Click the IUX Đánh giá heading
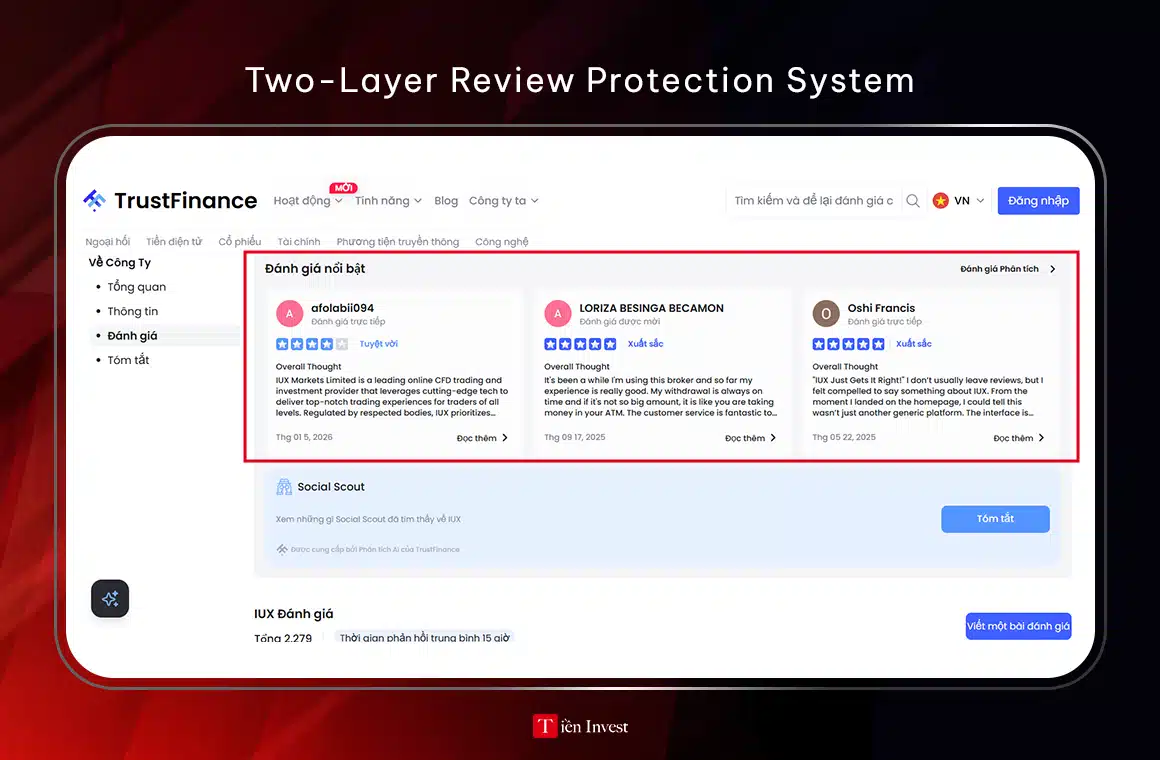1160x760 pixels. (294, 613)
